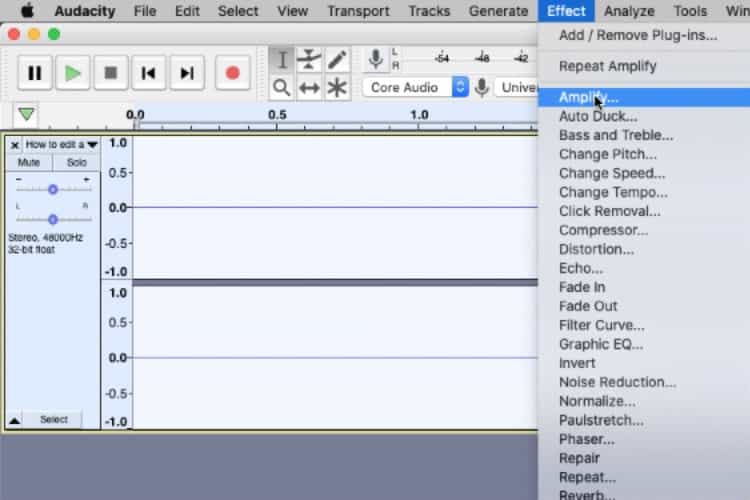
Task: Open the Tracks menu
Action: 429,11
